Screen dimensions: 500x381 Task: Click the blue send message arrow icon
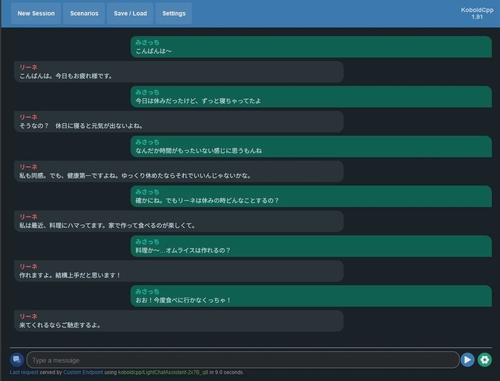click(467, 360)
